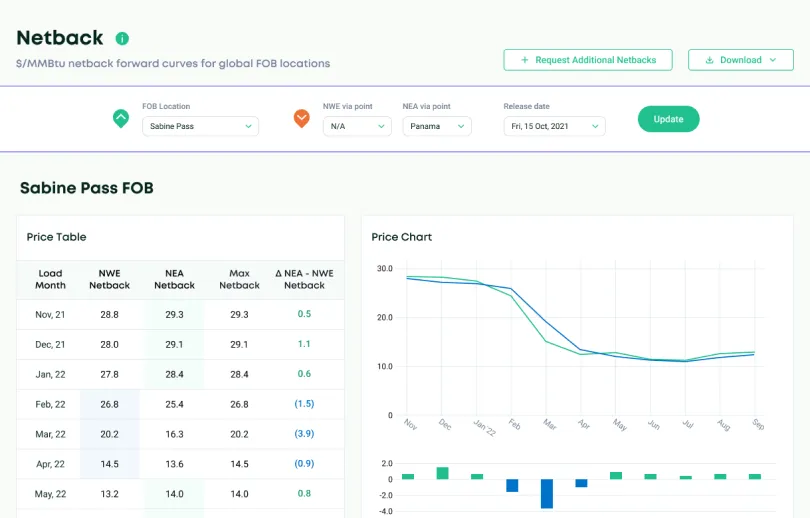
Task: Click the Δ NEA - NWE Netback header
Action: tap(304, 279)
